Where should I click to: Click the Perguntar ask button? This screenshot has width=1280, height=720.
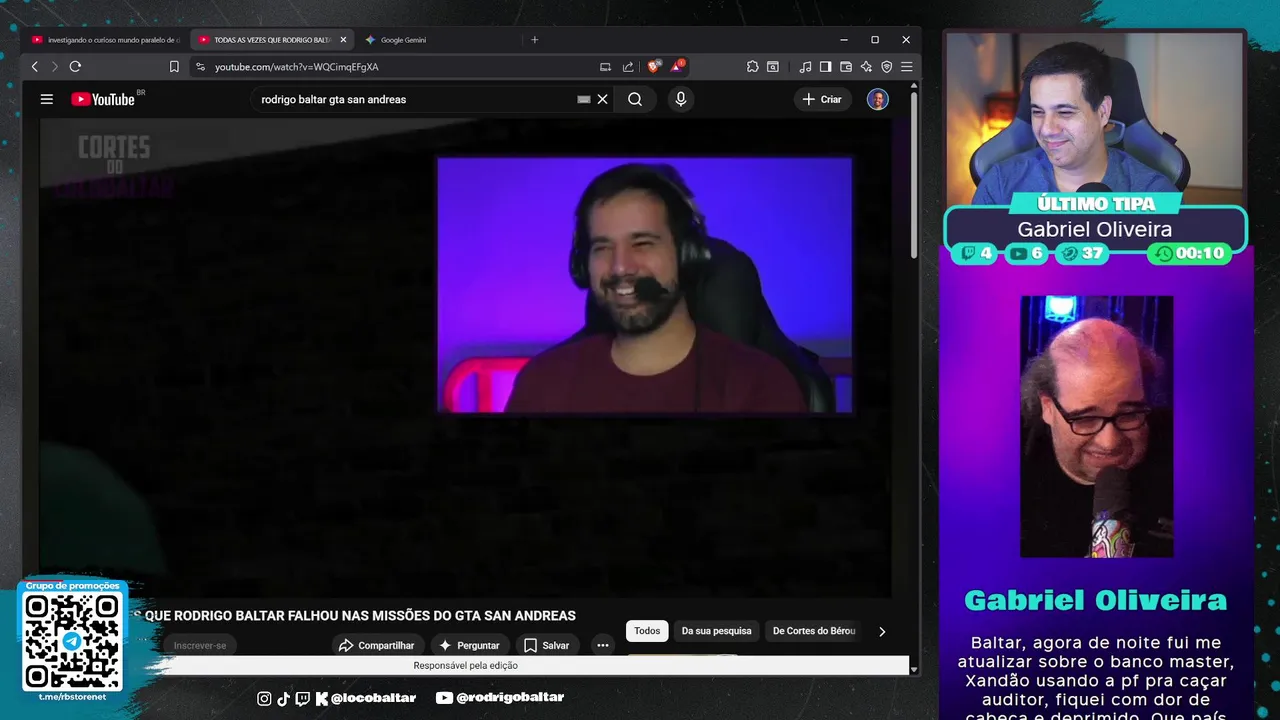pos(469,645)
